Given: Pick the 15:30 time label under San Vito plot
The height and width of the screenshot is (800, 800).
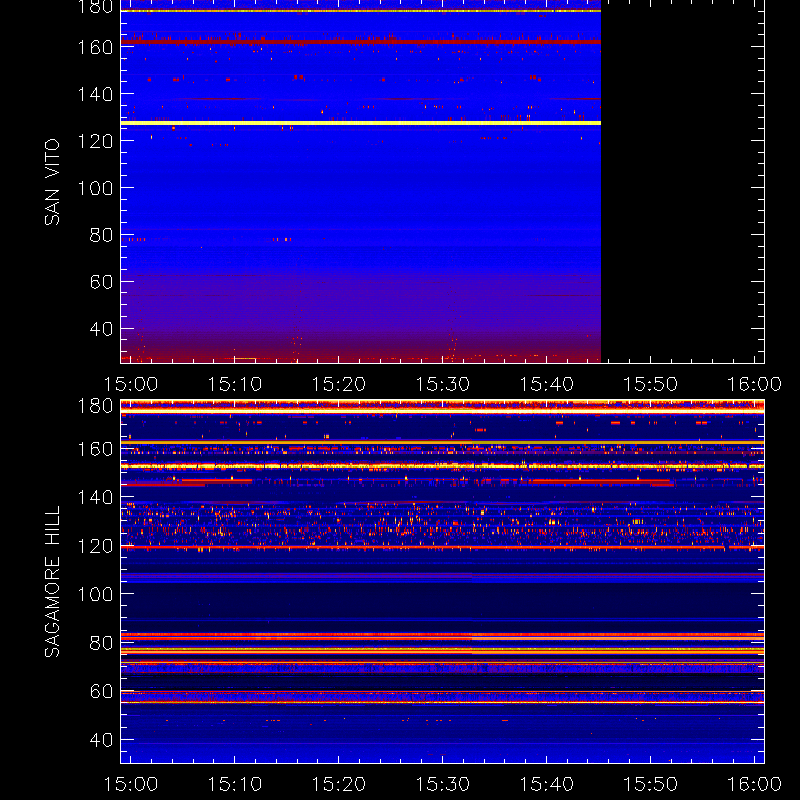Looking at the screenshot, I should coord(442,384).
